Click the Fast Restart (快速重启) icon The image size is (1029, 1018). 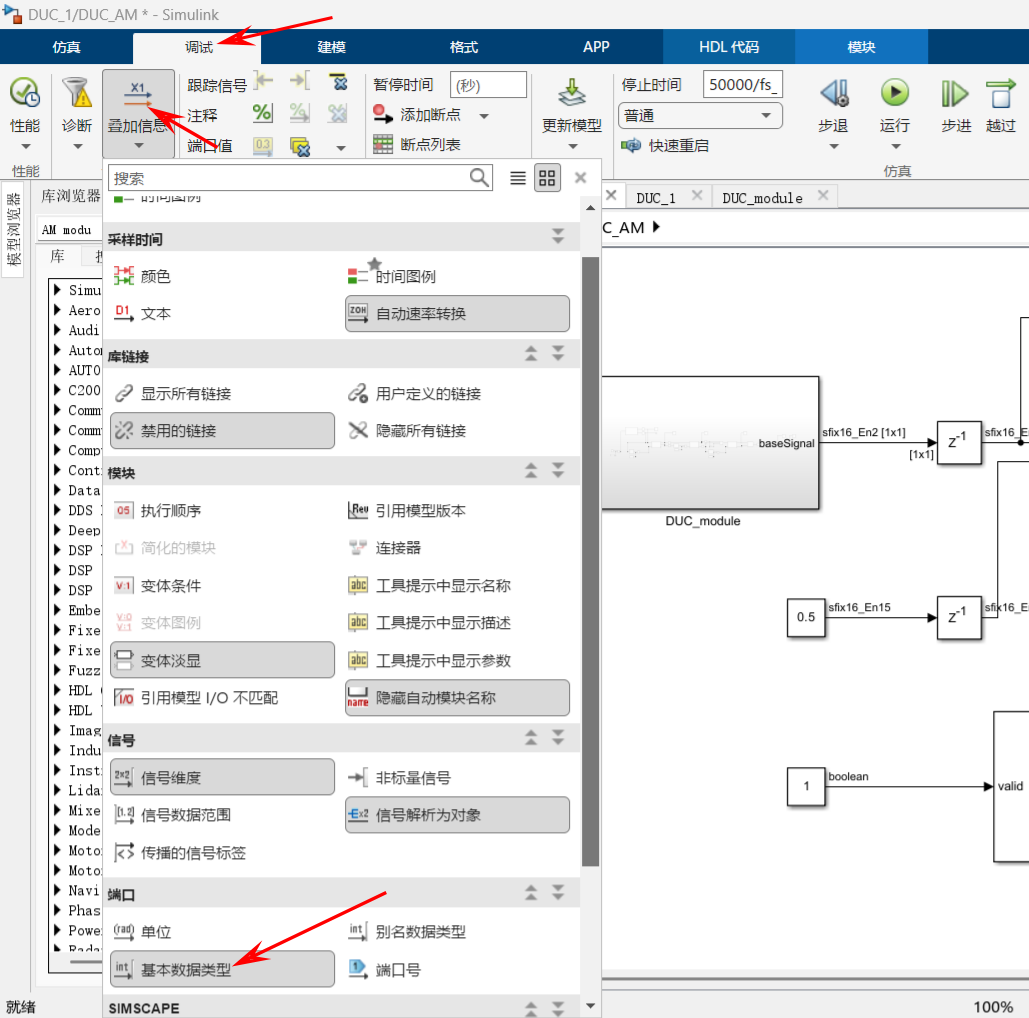[x=631, y=145]
